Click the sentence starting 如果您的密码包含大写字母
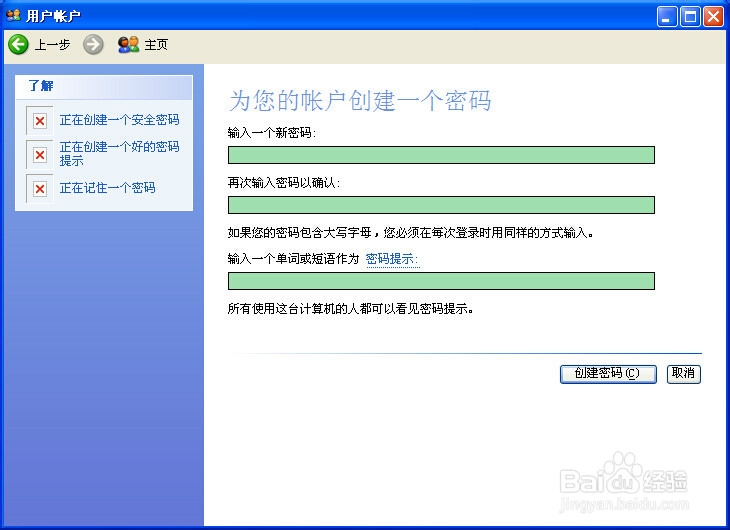 411,232
